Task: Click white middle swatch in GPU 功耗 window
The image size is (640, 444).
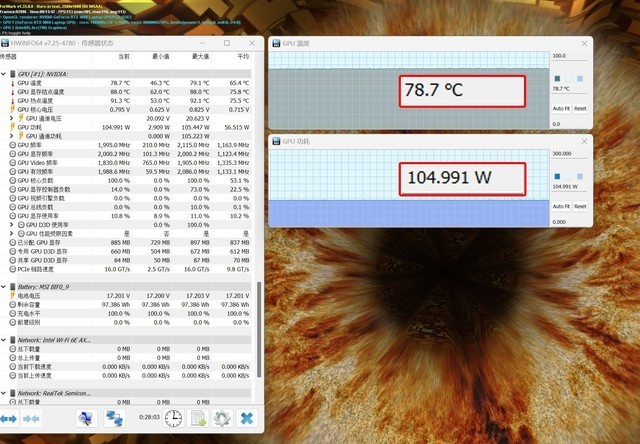Action: pyautogui.click(x=569, y=176)
